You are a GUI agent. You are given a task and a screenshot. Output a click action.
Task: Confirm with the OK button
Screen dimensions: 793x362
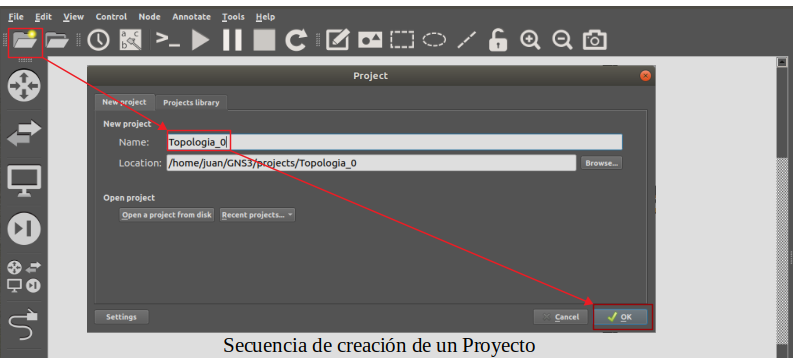621,317
